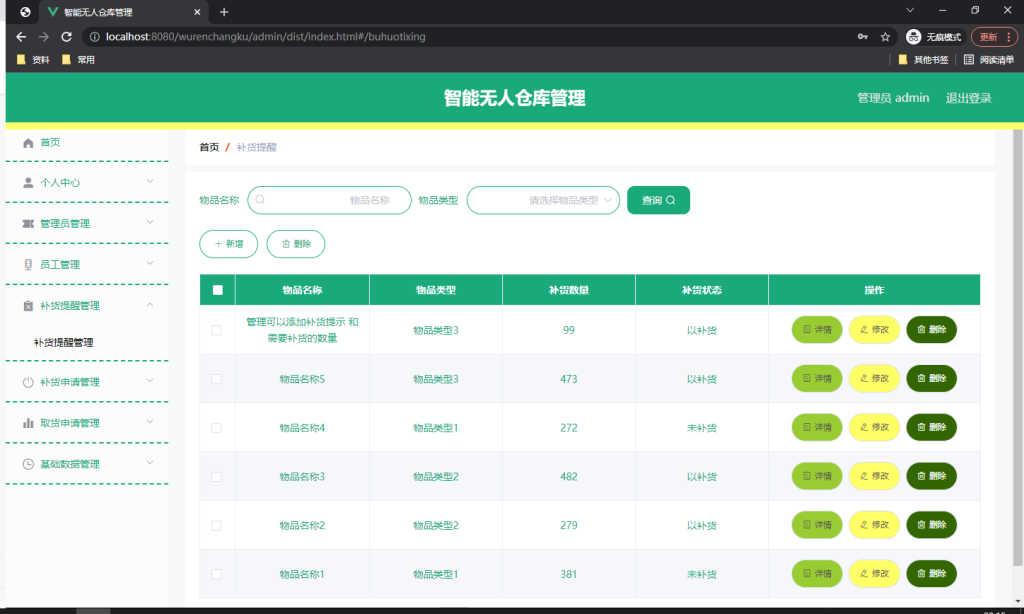1024x614 pixels.
Task: Reload the page with the browser refresh icon
Action: pos(67,37)
